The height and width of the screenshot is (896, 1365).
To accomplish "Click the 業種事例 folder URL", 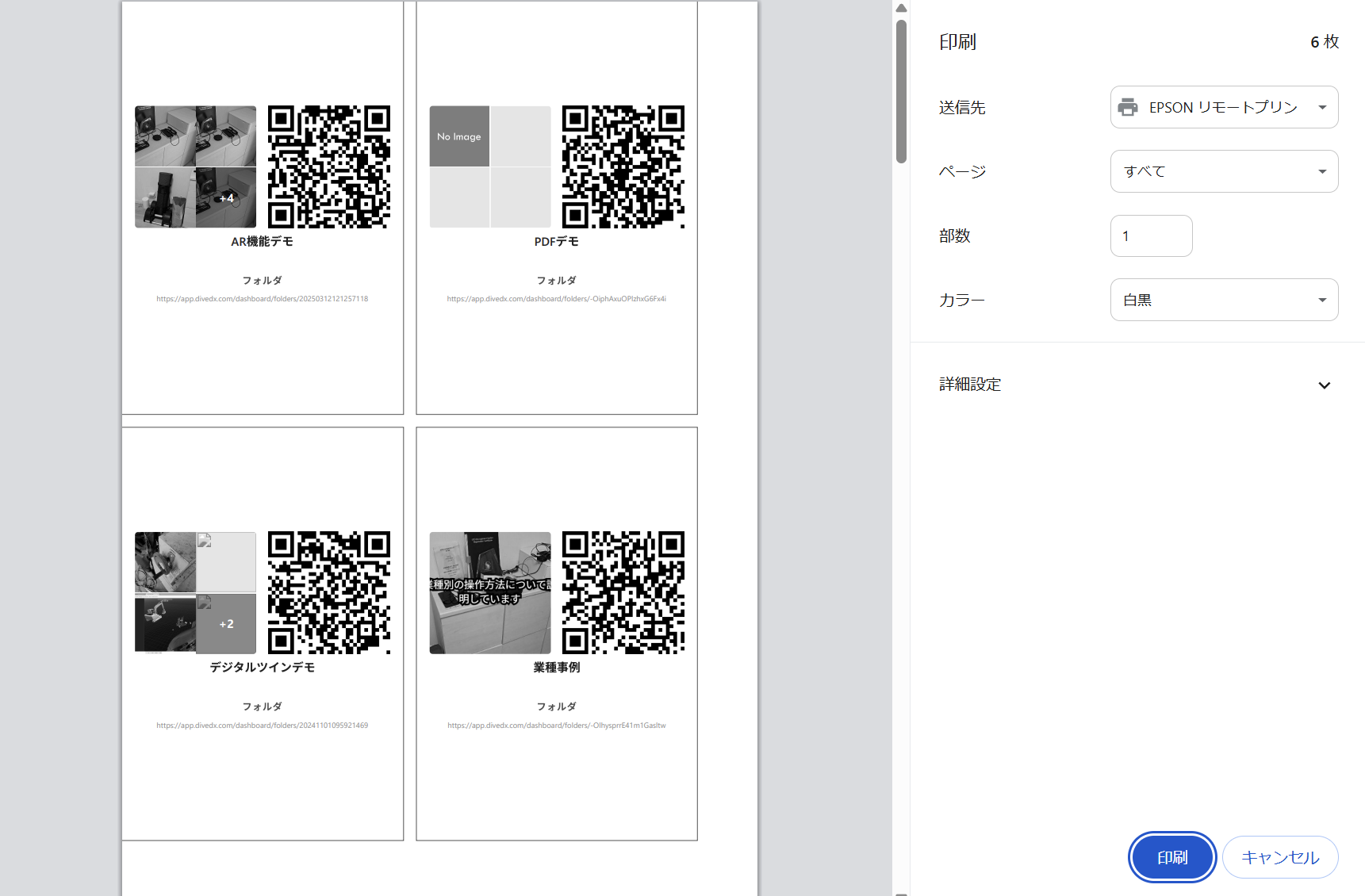I will [557, 726].
